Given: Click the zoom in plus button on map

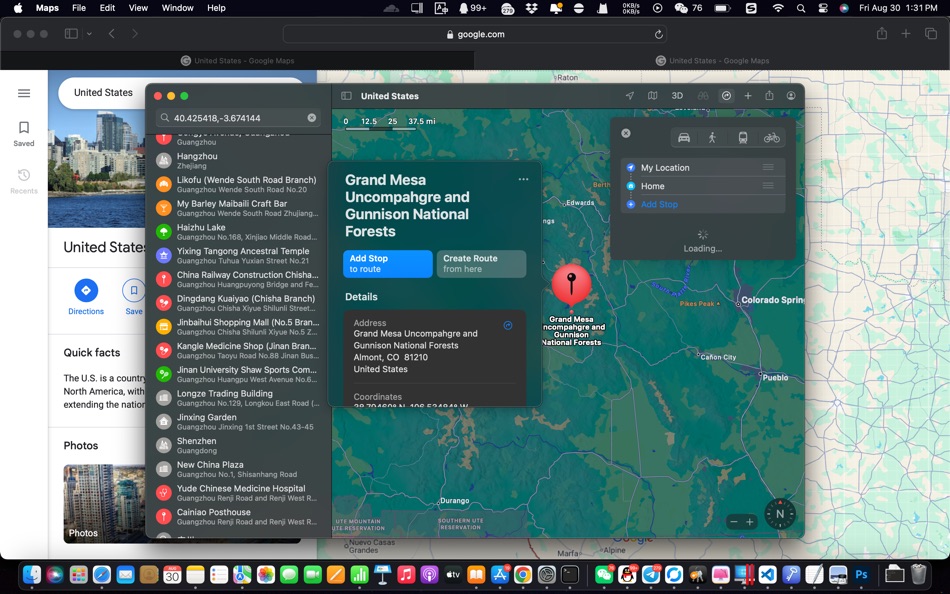Looking at the screenshot, I should [749, 522].
